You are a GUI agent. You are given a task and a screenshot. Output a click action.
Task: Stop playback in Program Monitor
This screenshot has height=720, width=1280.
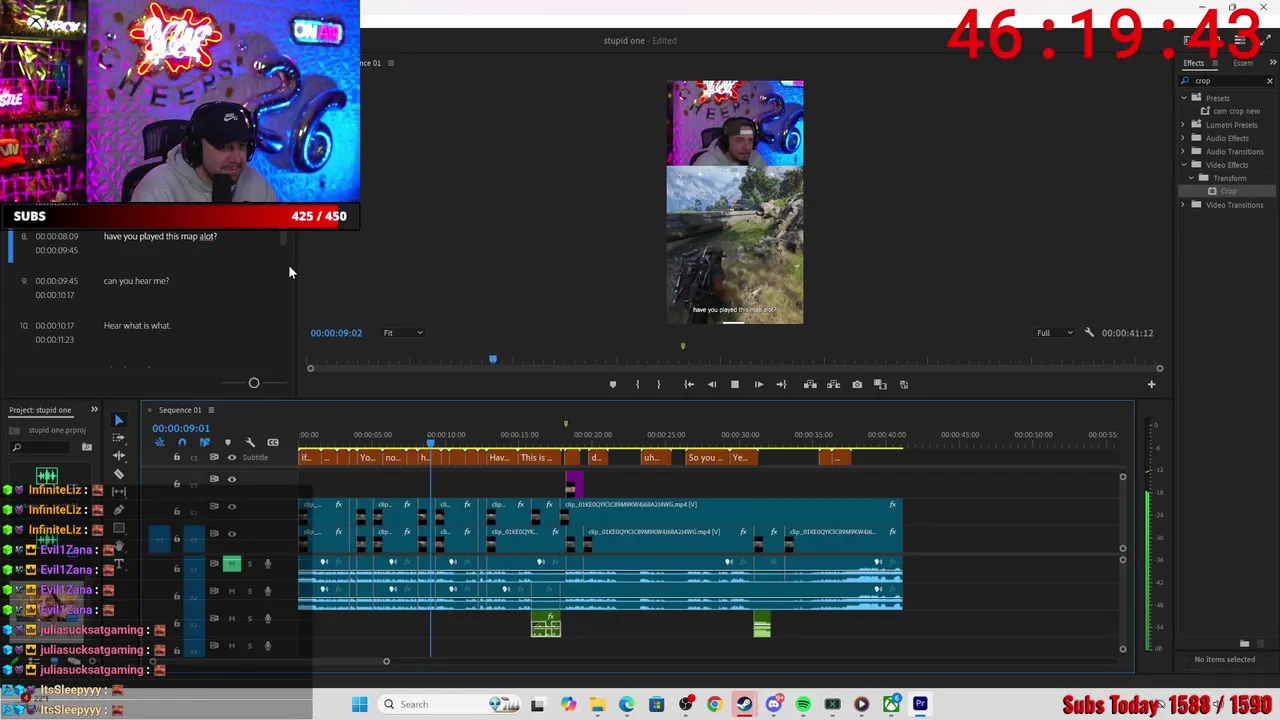pos(735,384)
